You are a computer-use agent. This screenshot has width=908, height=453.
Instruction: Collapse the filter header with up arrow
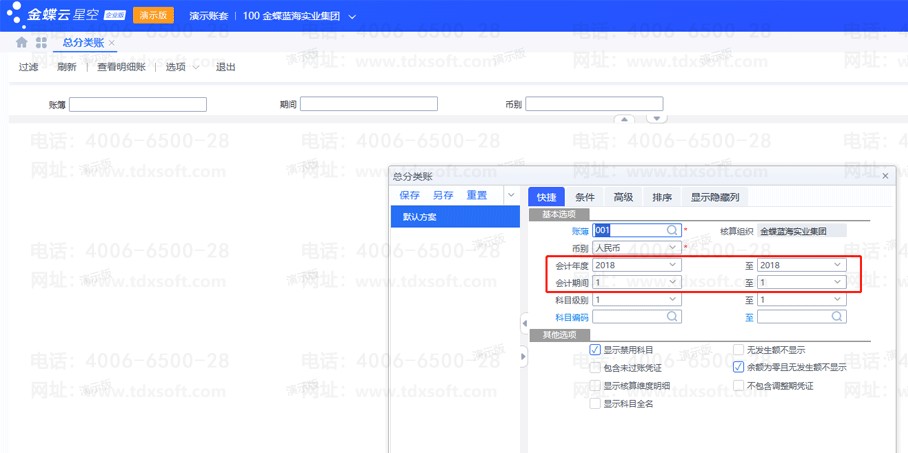[x=625, y=119]
